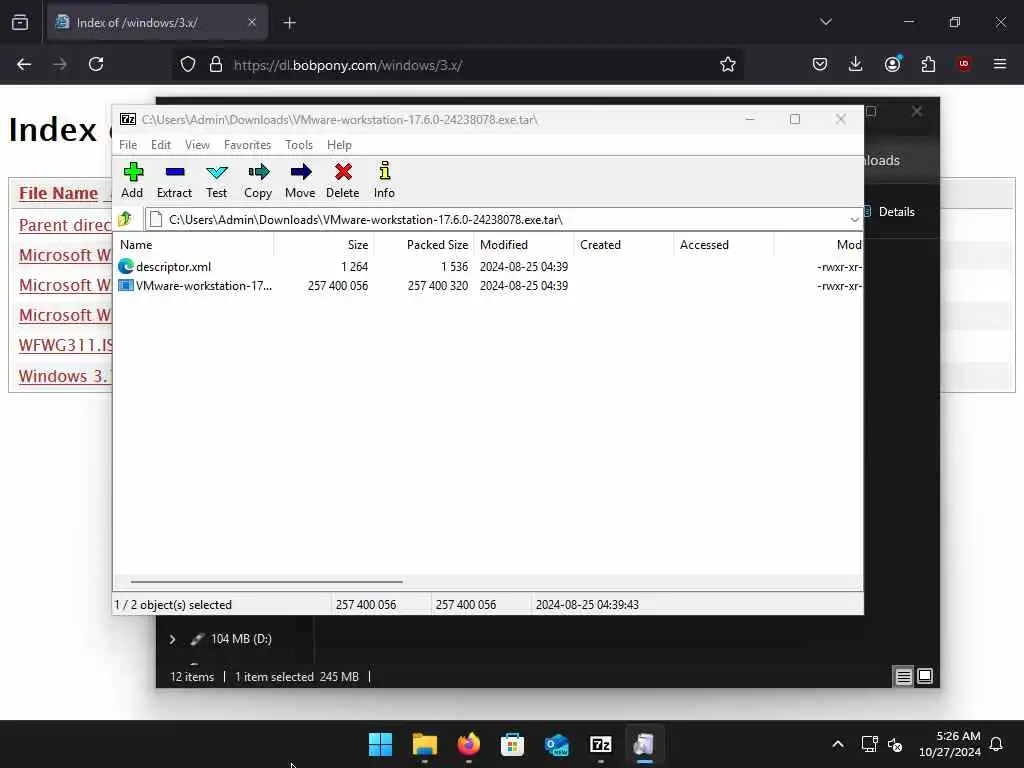Open Windows Start menu
Viewport: 1024px width, 768px height.
coord(381,744)
